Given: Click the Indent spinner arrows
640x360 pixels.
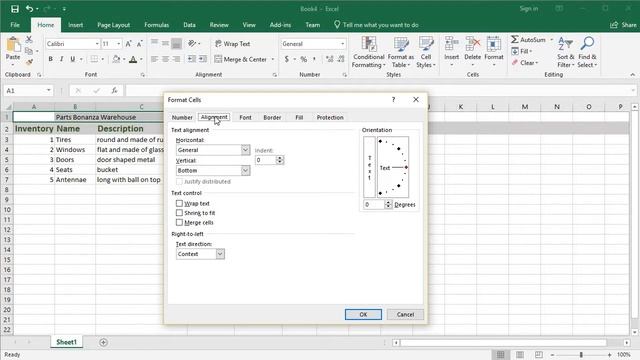Looking at the screenshot, I should coord(280,160).
